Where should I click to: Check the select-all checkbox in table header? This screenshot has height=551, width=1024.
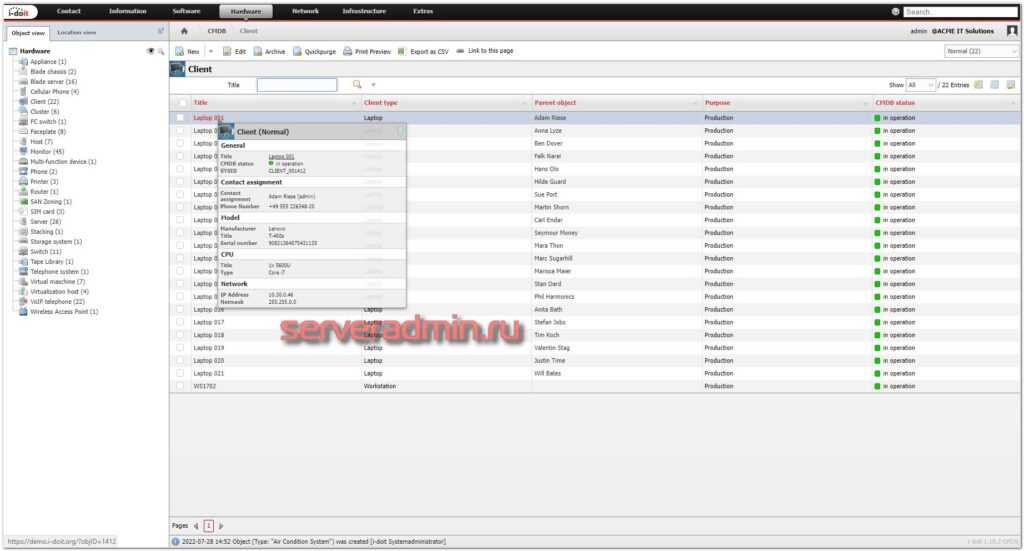point(182,102)
